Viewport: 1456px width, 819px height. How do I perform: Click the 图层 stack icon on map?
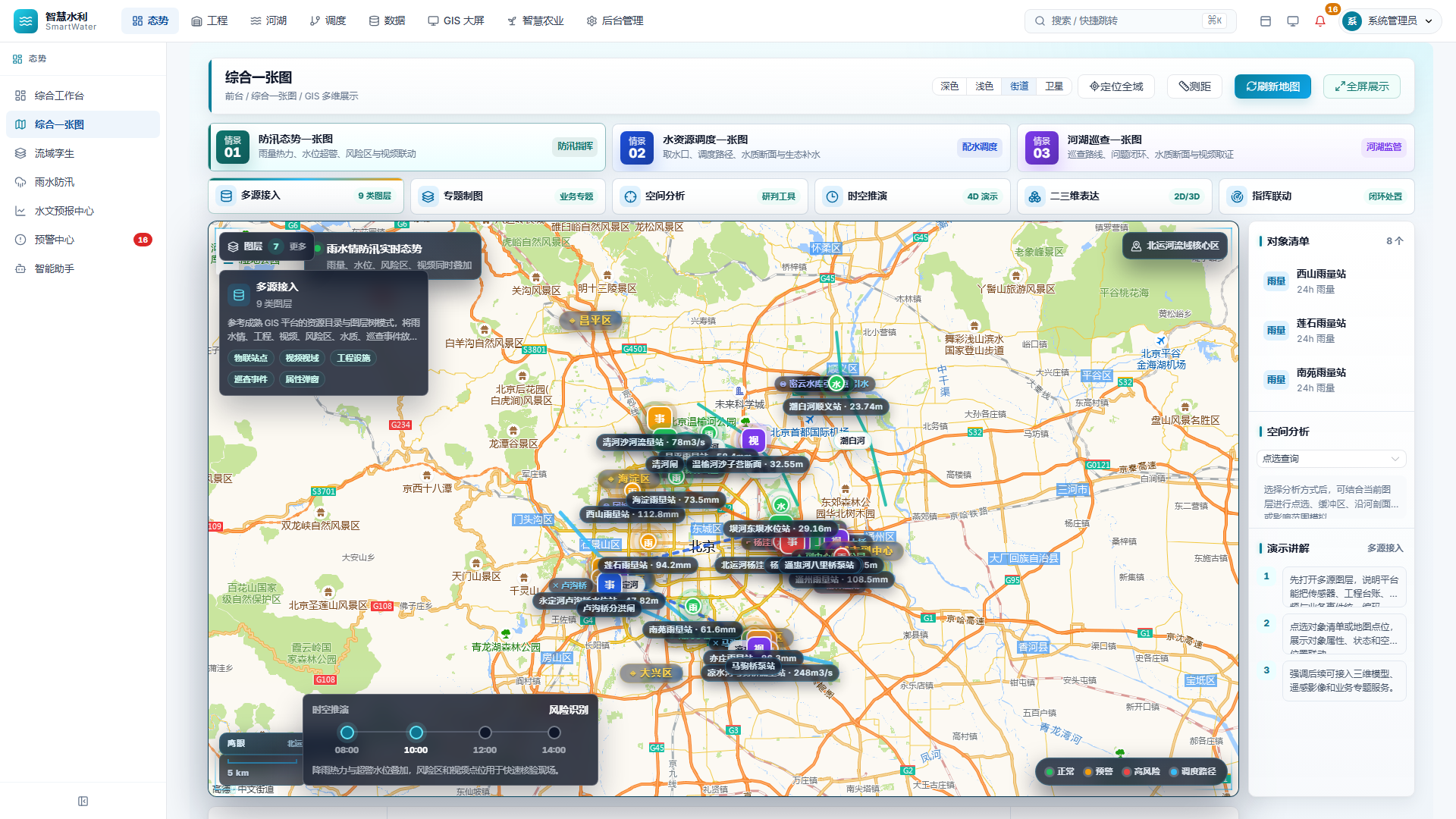(234, 246)
